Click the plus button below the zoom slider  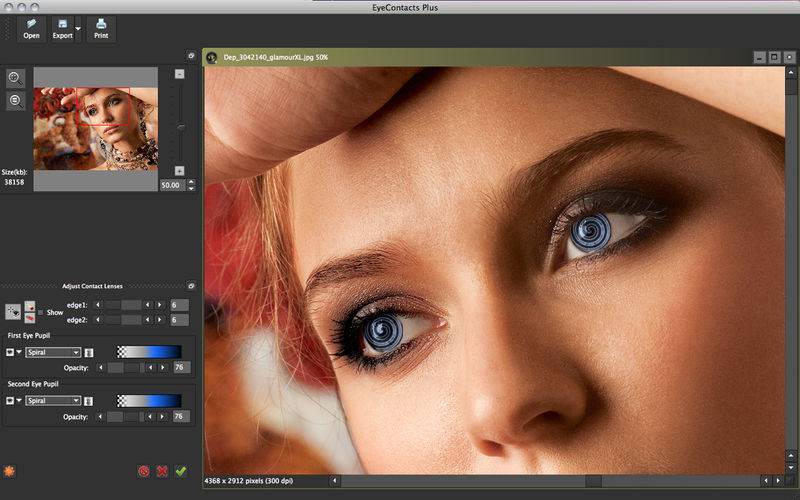point(180,170)
